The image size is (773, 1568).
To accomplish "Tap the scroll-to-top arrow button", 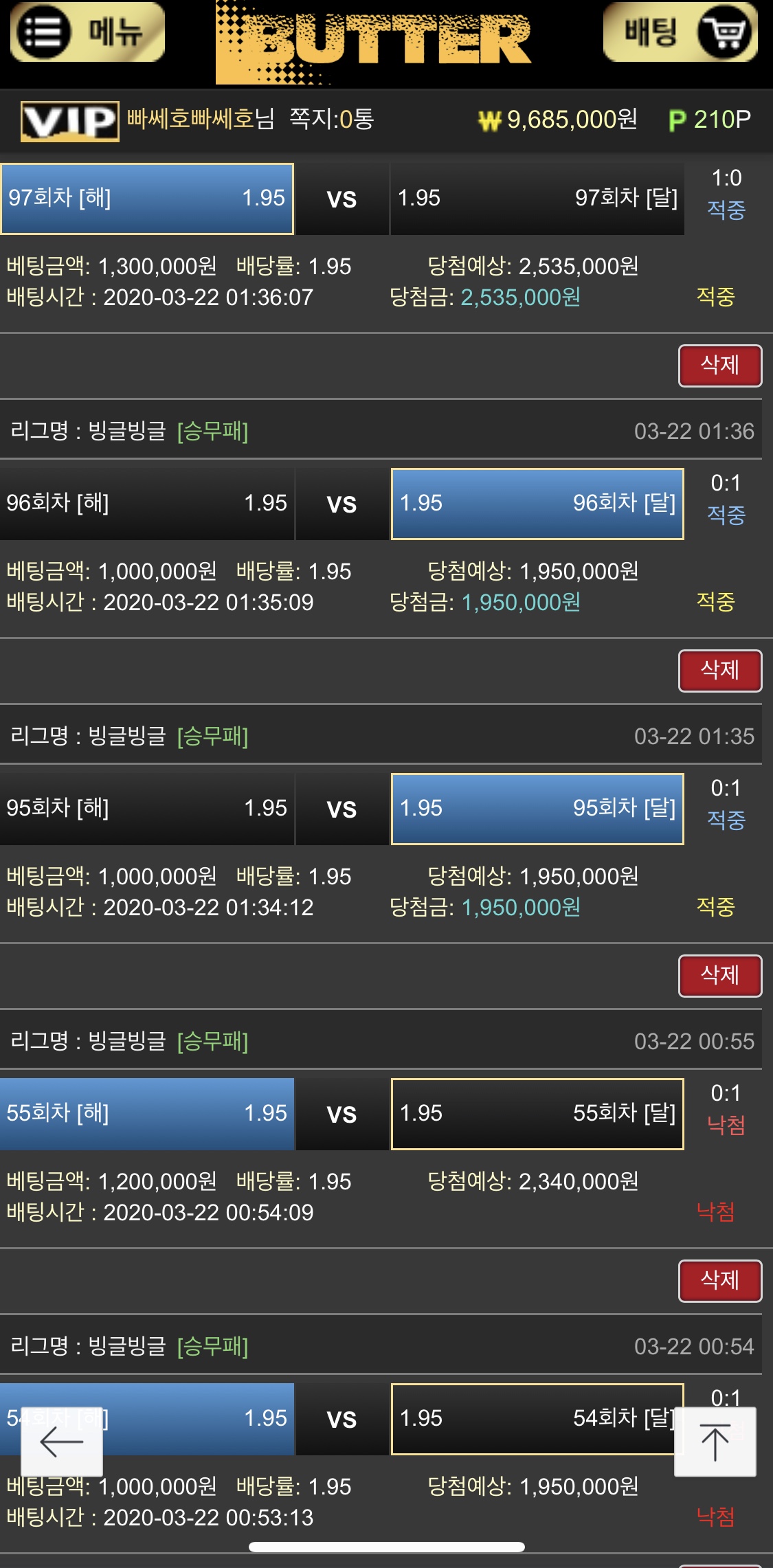I will point(715,1441).
